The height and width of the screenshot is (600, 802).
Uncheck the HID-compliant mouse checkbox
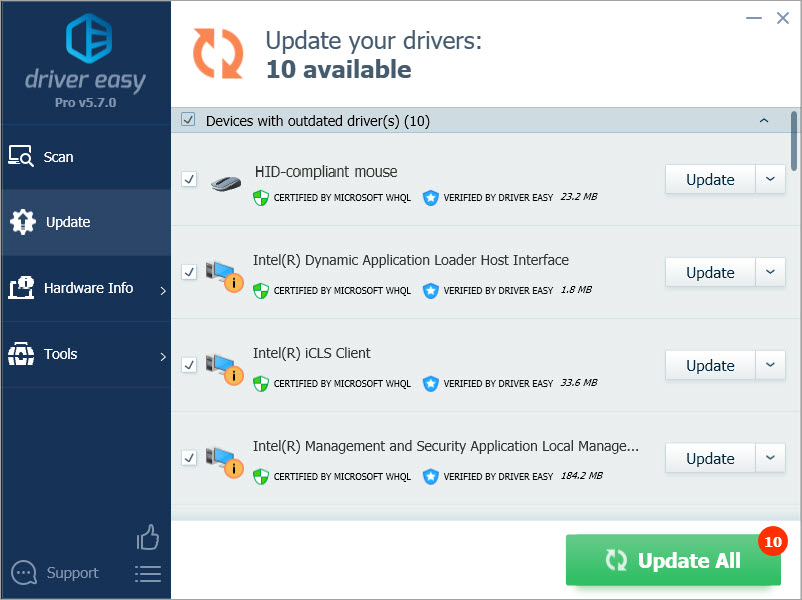[x=189, y=179]
